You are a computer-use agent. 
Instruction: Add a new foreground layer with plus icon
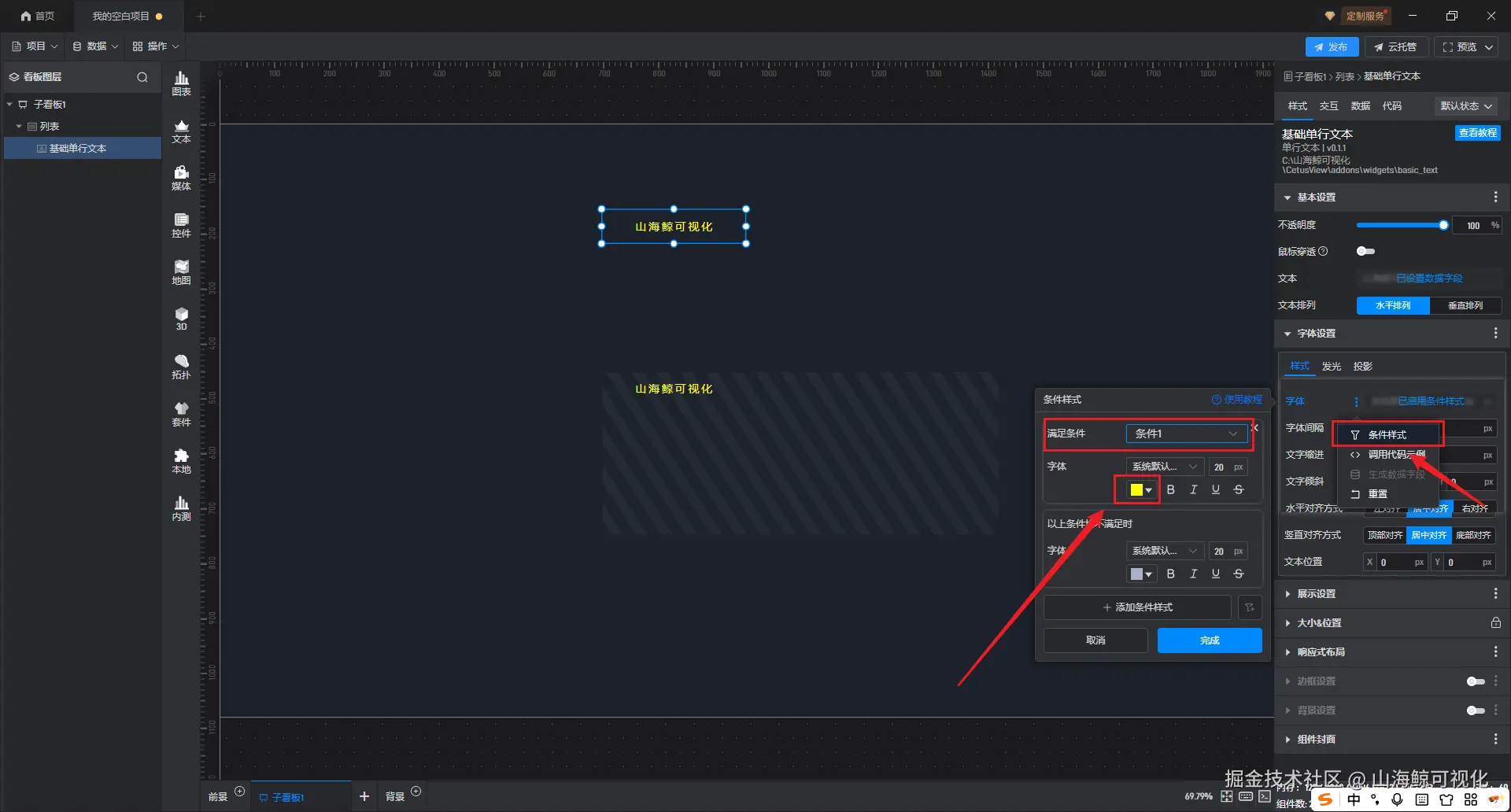point(239,792)
